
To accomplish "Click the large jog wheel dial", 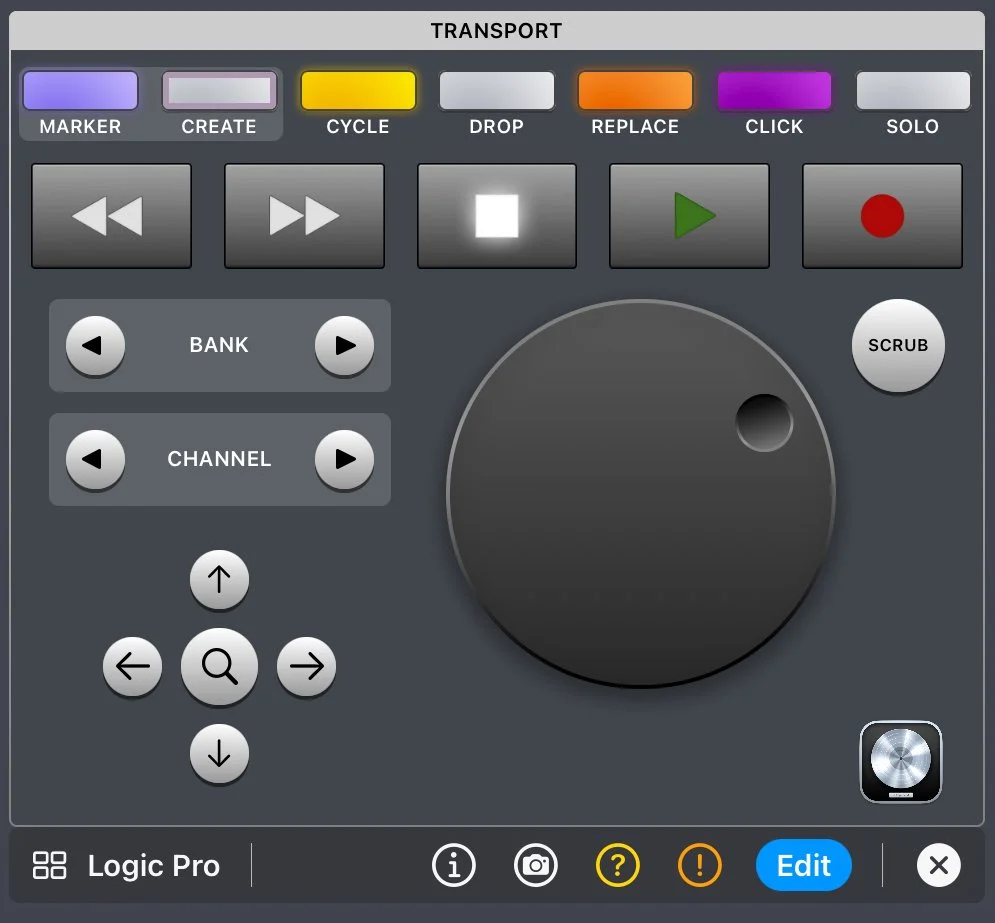I will coord(640,494).
